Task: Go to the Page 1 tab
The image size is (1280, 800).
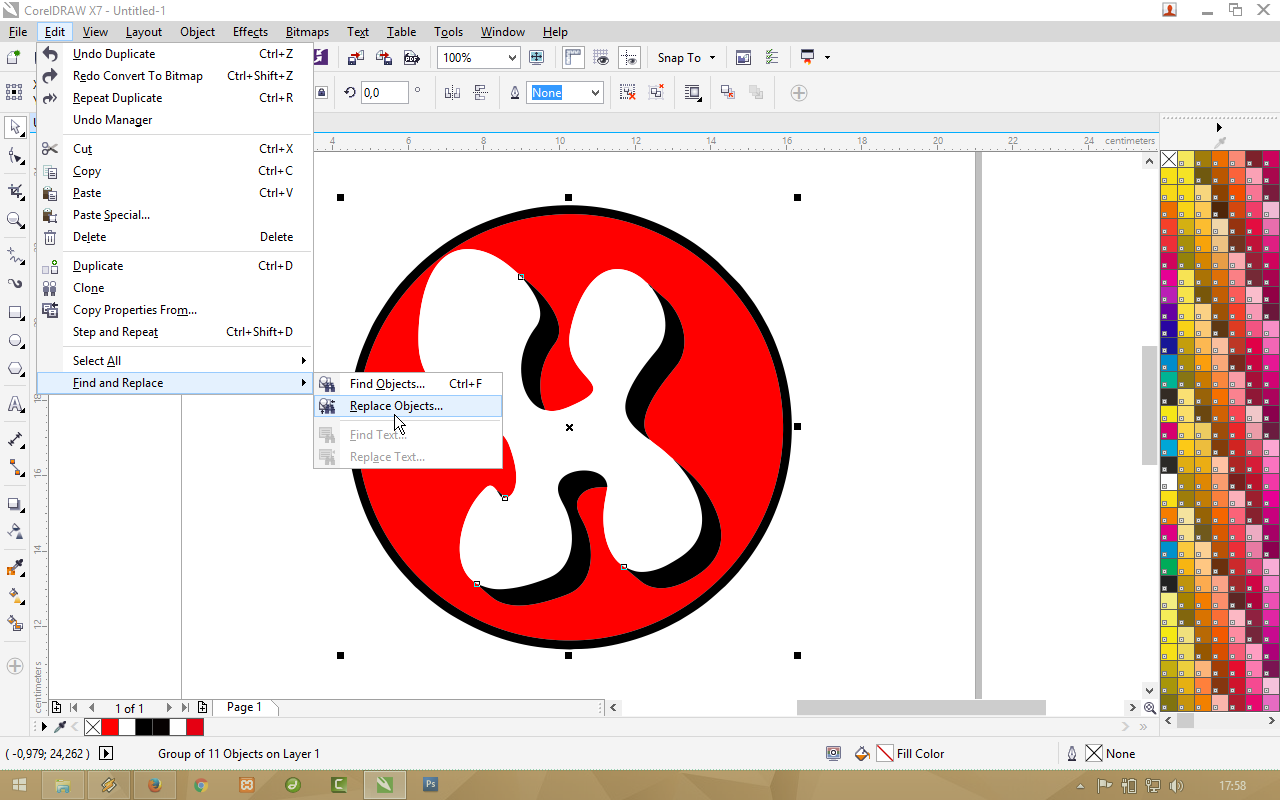Action: pos(243,707)
